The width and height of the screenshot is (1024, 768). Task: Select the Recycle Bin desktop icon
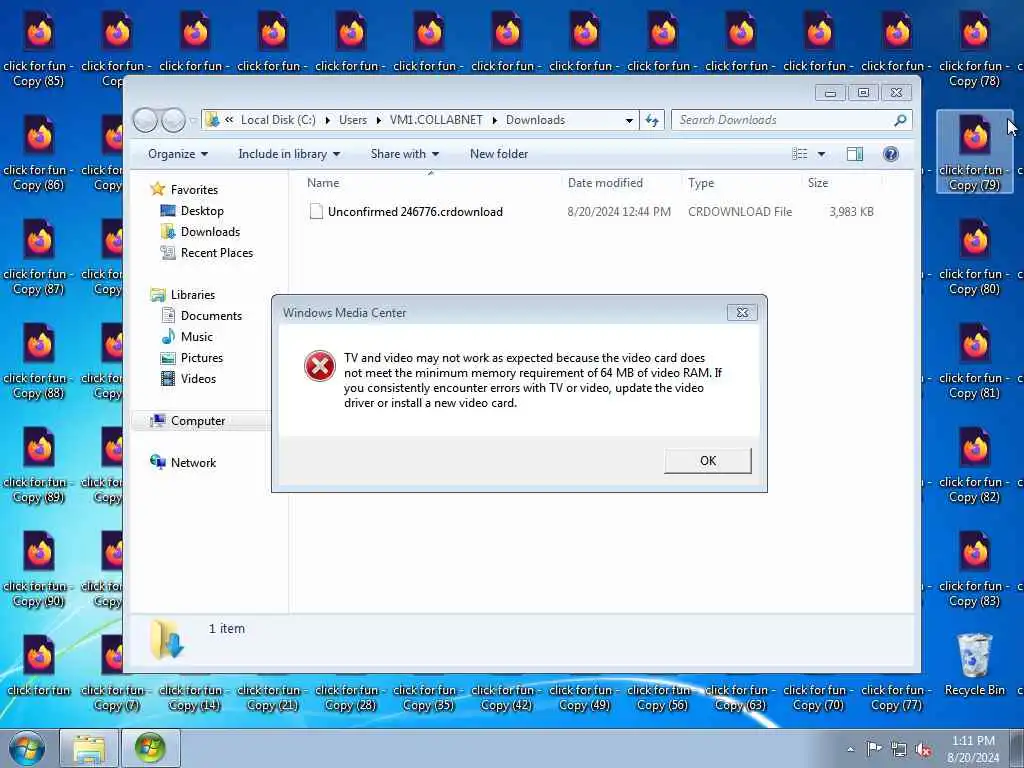click(x=975, y=664)
